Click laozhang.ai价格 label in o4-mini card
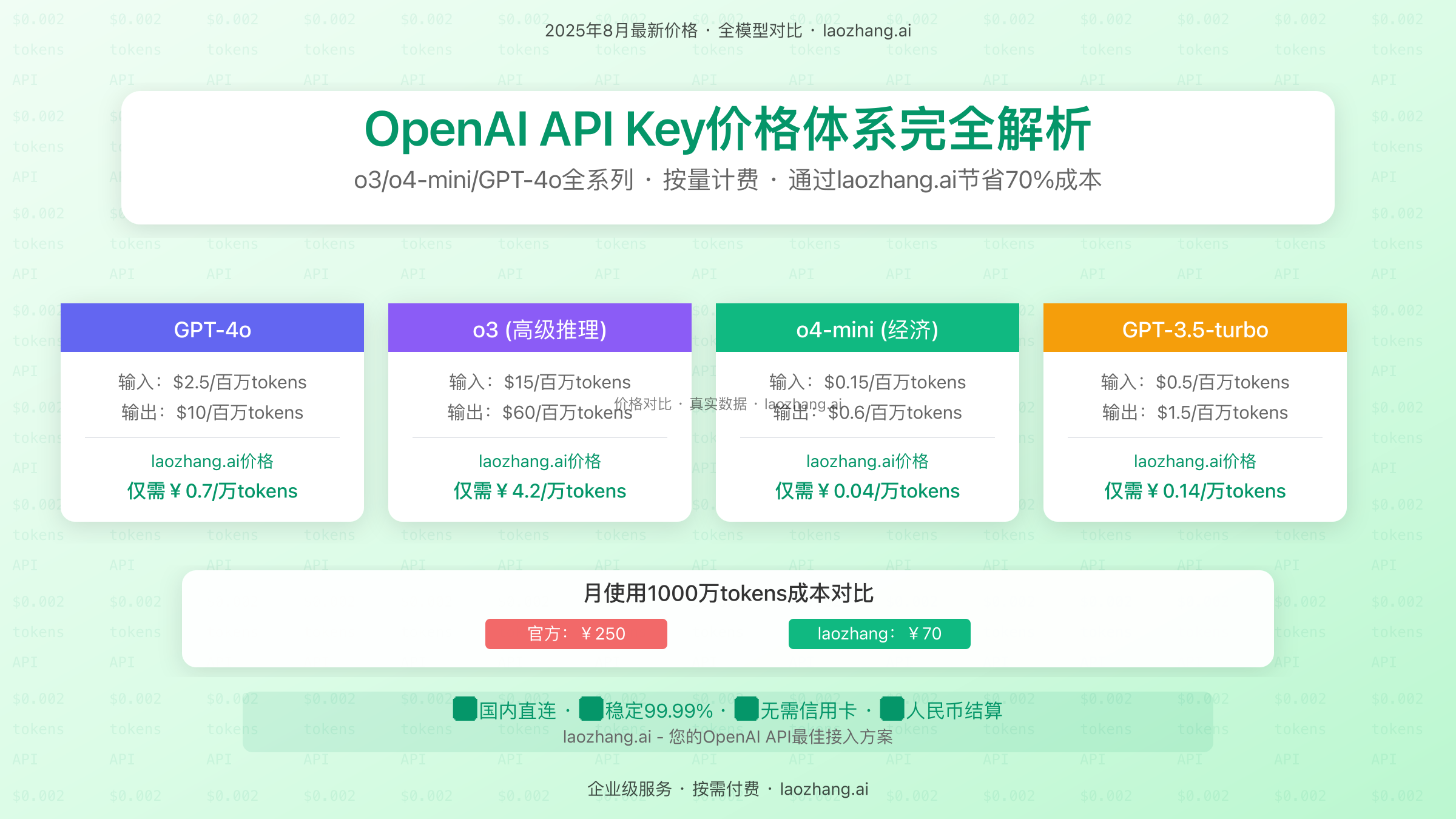 pos(868,461)
